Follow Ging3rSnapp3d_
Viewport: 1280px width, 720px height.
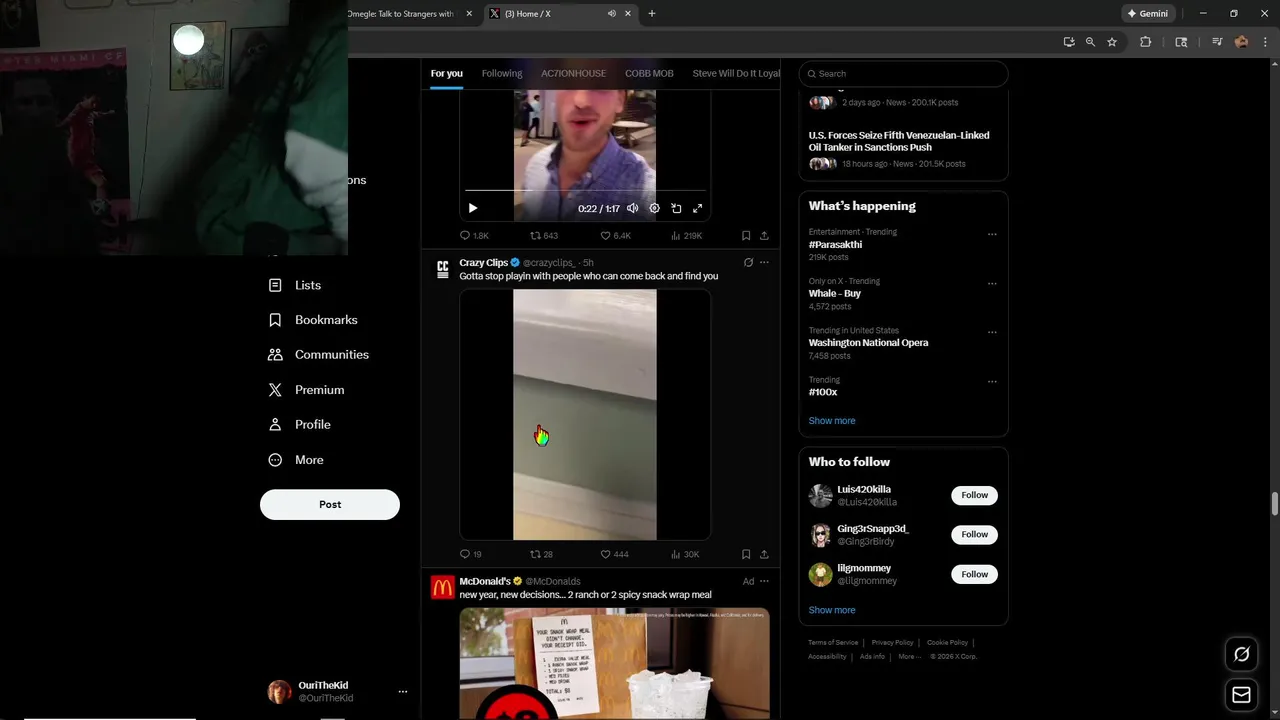click(975, 534)
